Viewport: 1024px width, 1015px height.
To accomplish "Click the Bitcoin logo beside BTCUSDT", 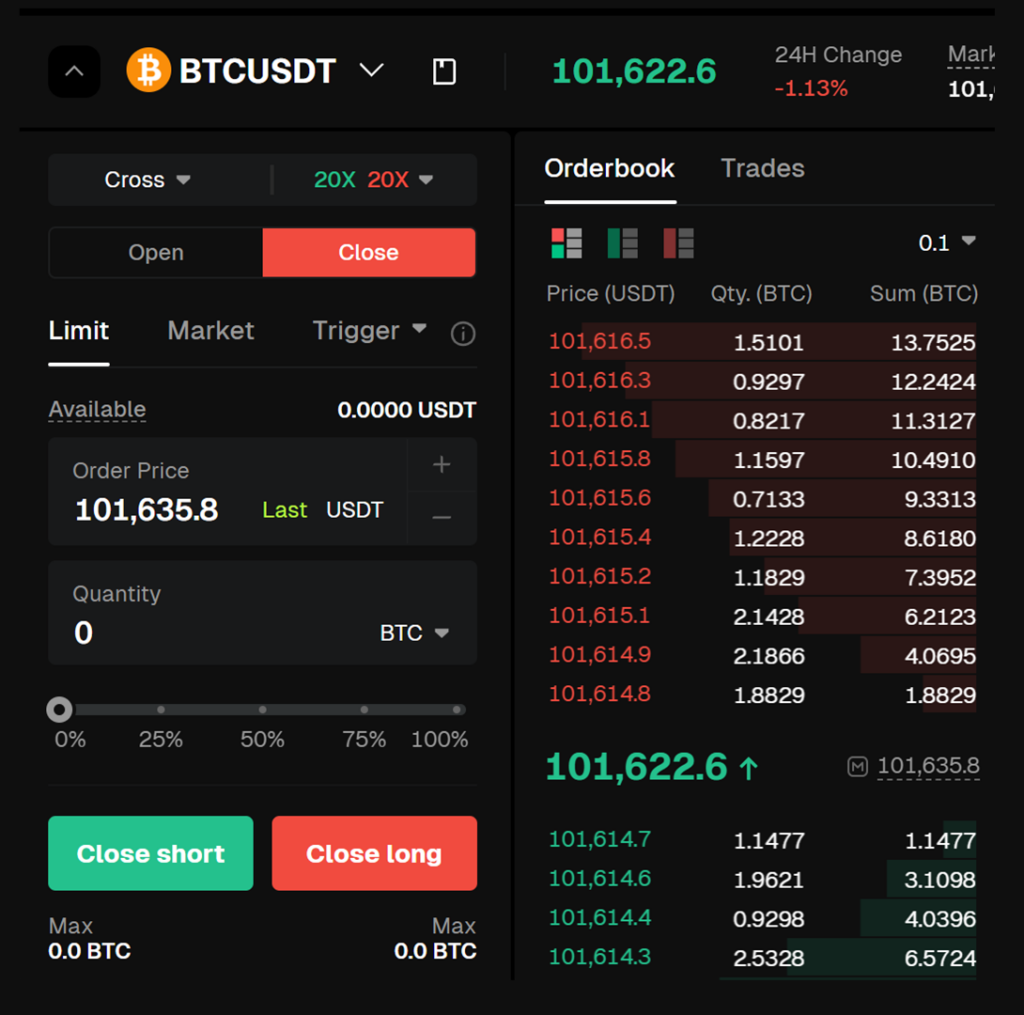I will coord(146,71).
